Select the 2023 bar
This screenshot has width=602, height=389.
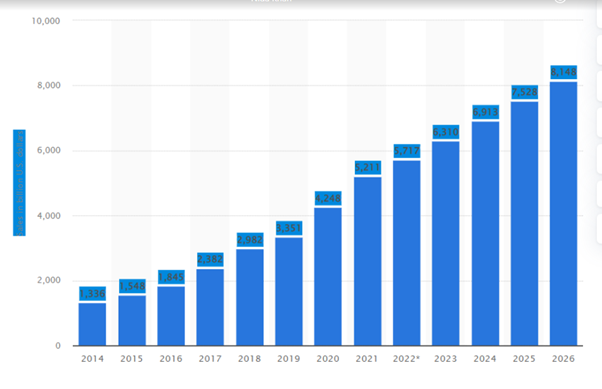445,243
